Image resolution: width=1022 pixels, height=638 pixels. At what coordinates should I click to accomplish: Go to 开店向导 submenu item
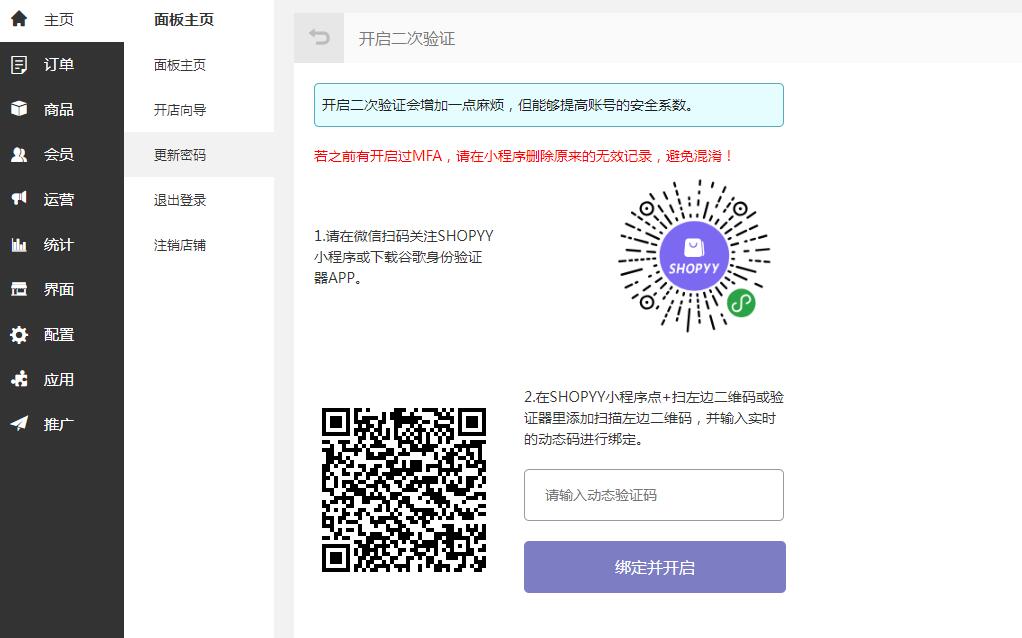(180, 109)
